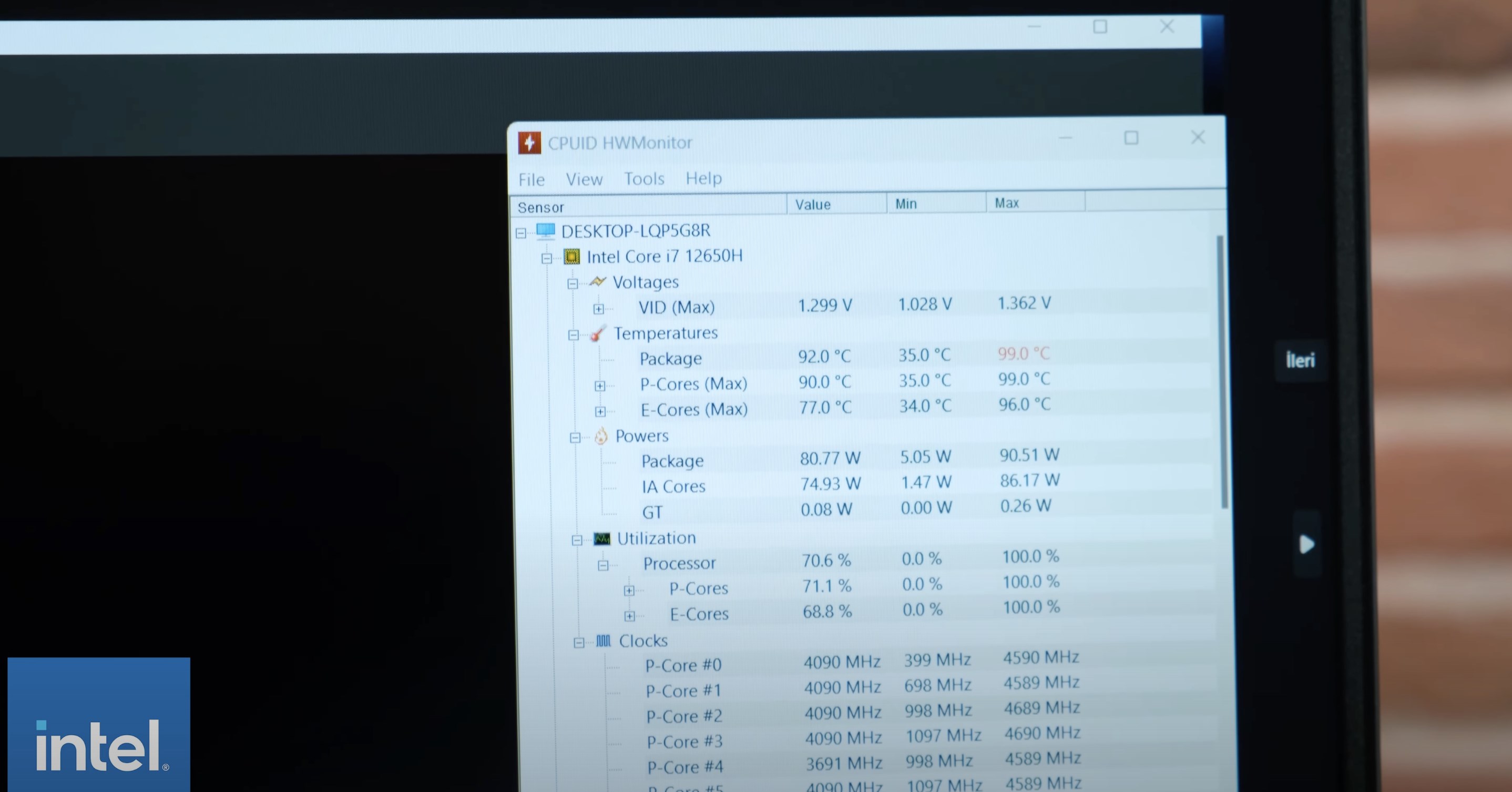Collapse the Voltages section

pos(573,284)
